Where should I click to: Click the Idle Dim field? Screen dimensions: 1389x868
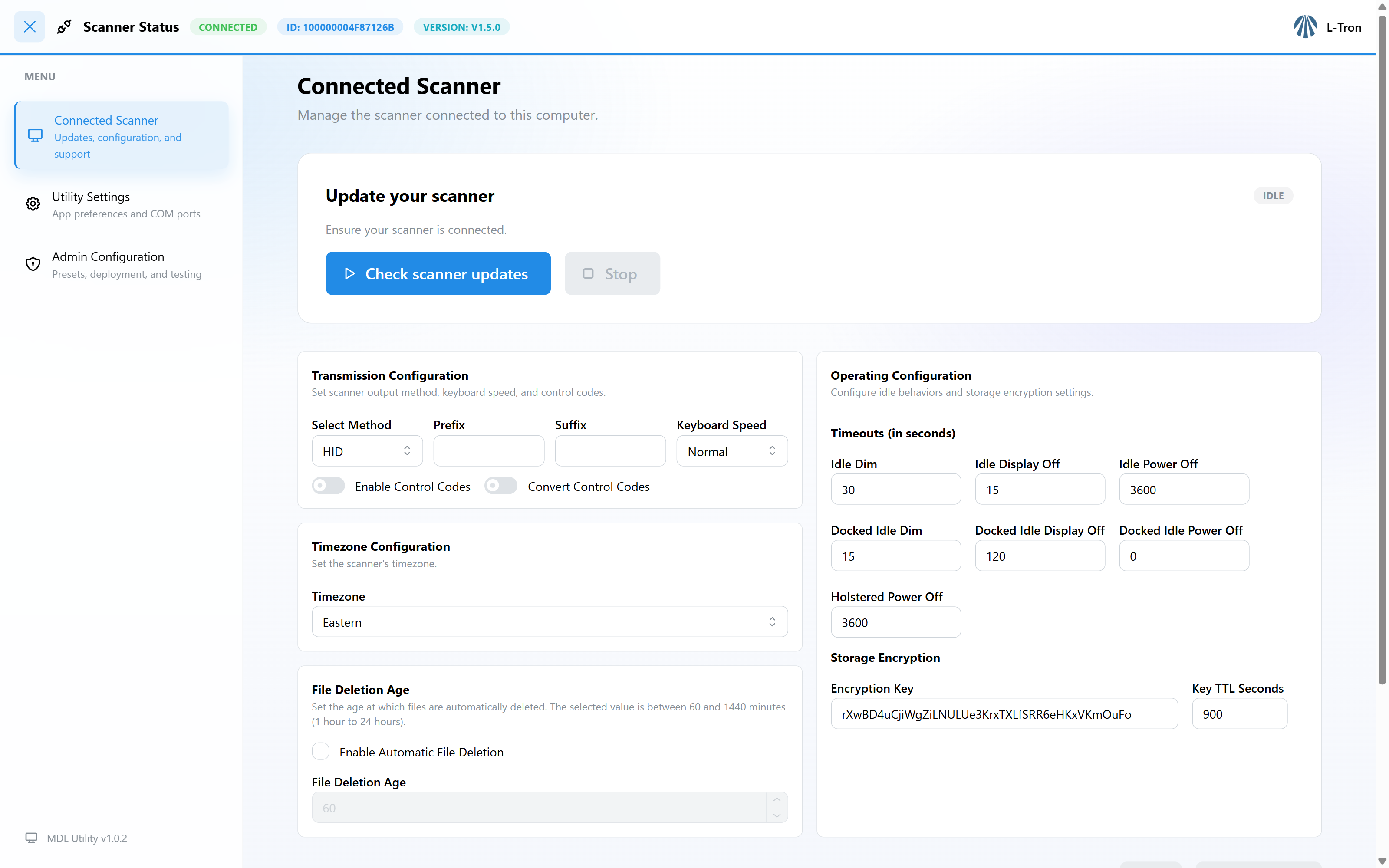point(895,489)
